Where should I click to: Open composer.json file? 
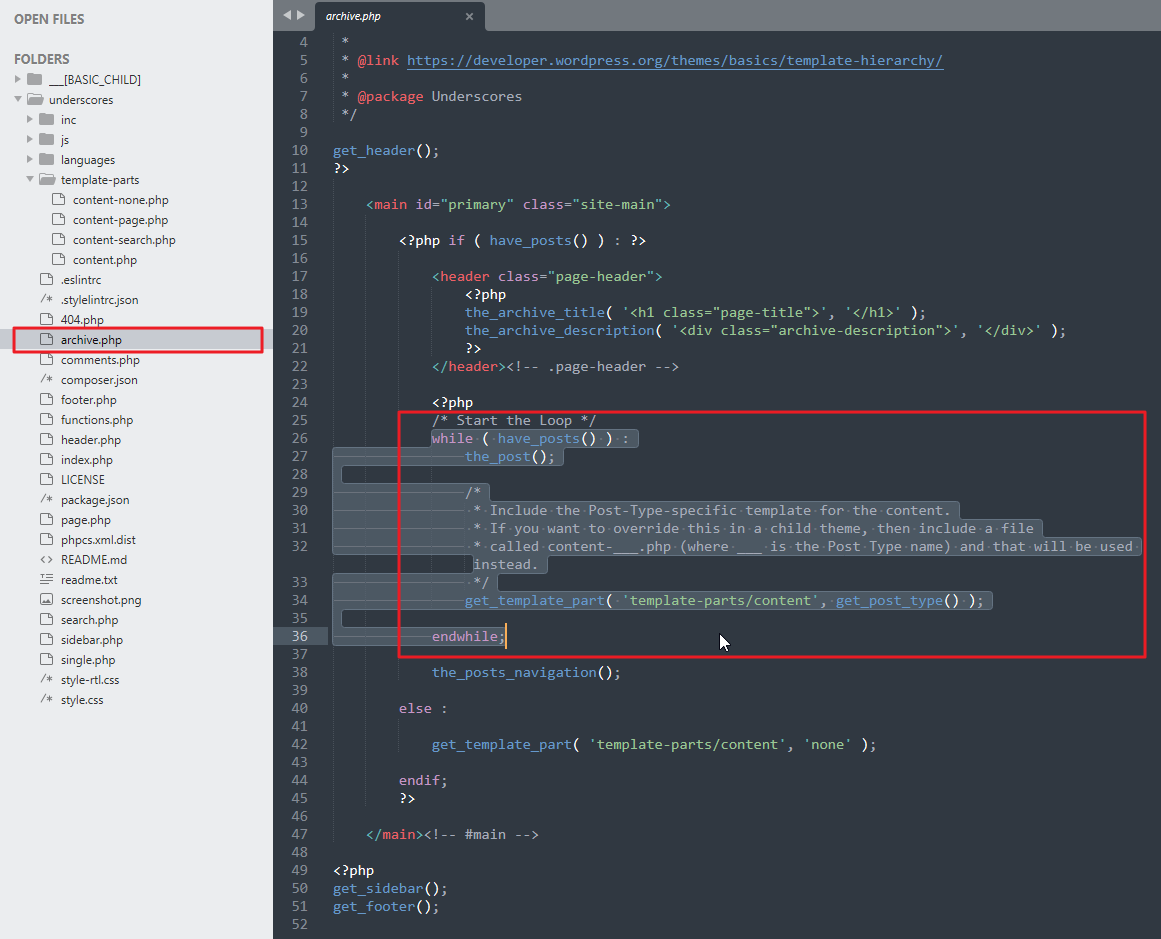[x=99, y=380]
